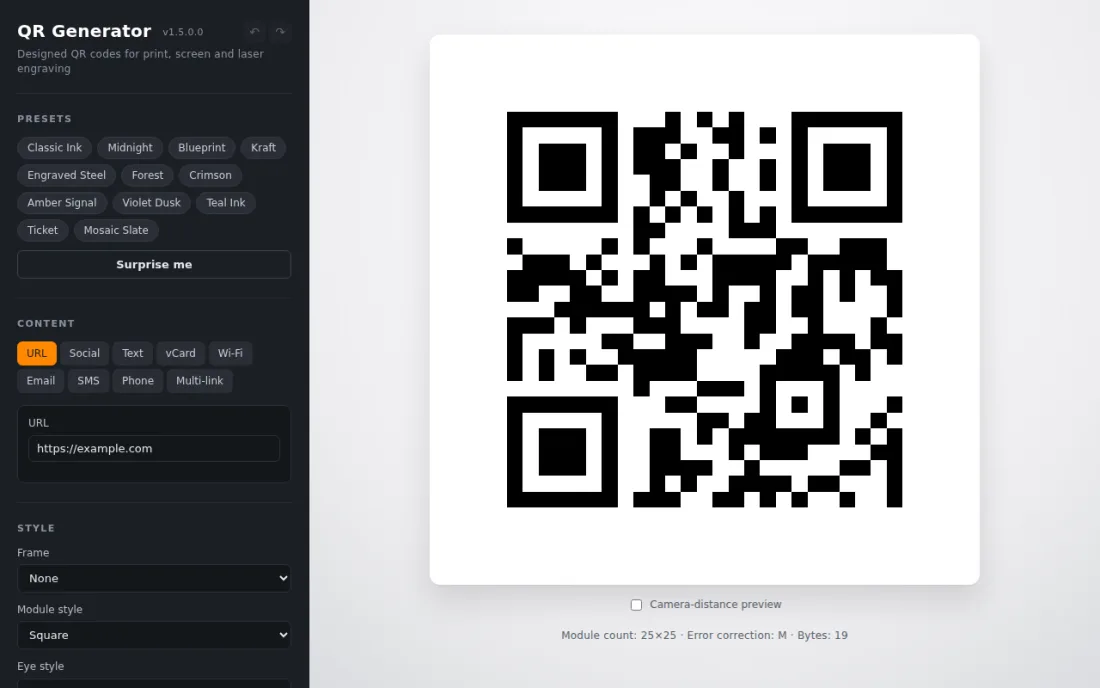Apply the Midnight preset
1100x688 pixels.
point(130,148)
